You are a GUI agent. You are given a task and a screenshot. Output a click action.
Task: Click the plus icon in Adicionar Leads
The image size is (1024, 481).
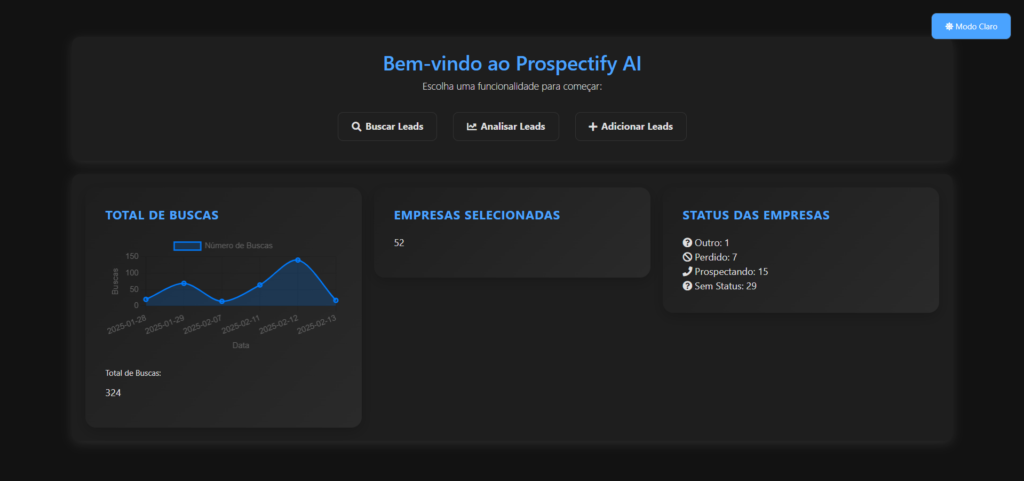point(593,127)
